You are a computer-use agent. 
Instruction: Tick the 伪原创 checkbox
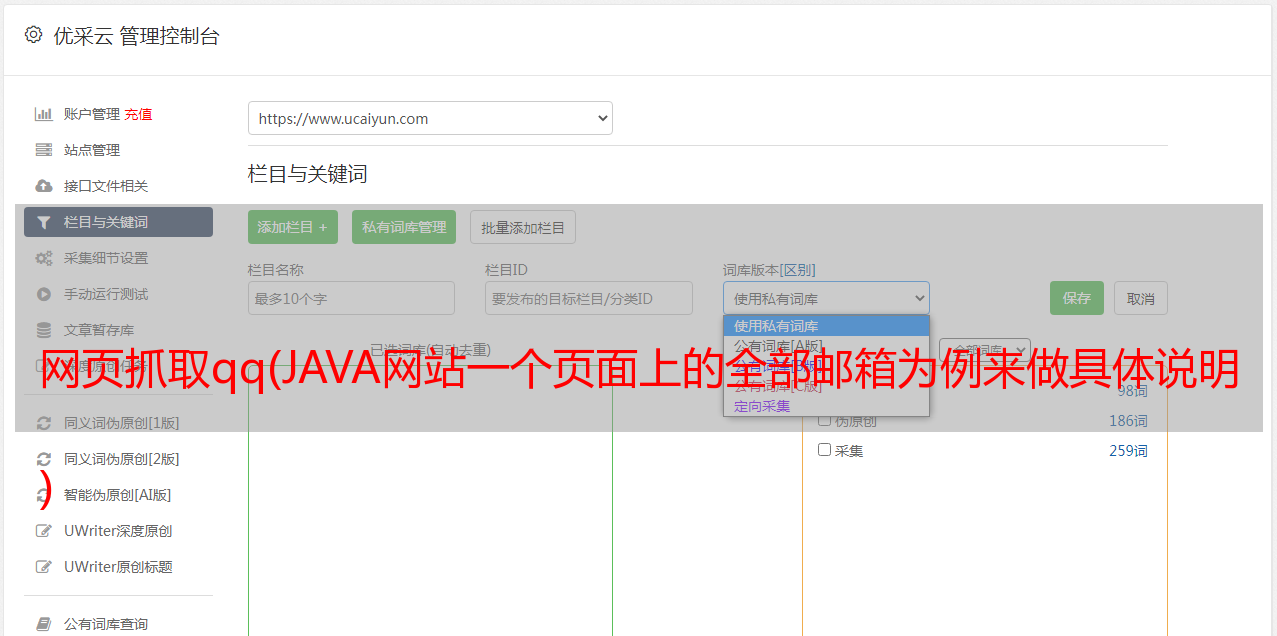click(824, 421)
